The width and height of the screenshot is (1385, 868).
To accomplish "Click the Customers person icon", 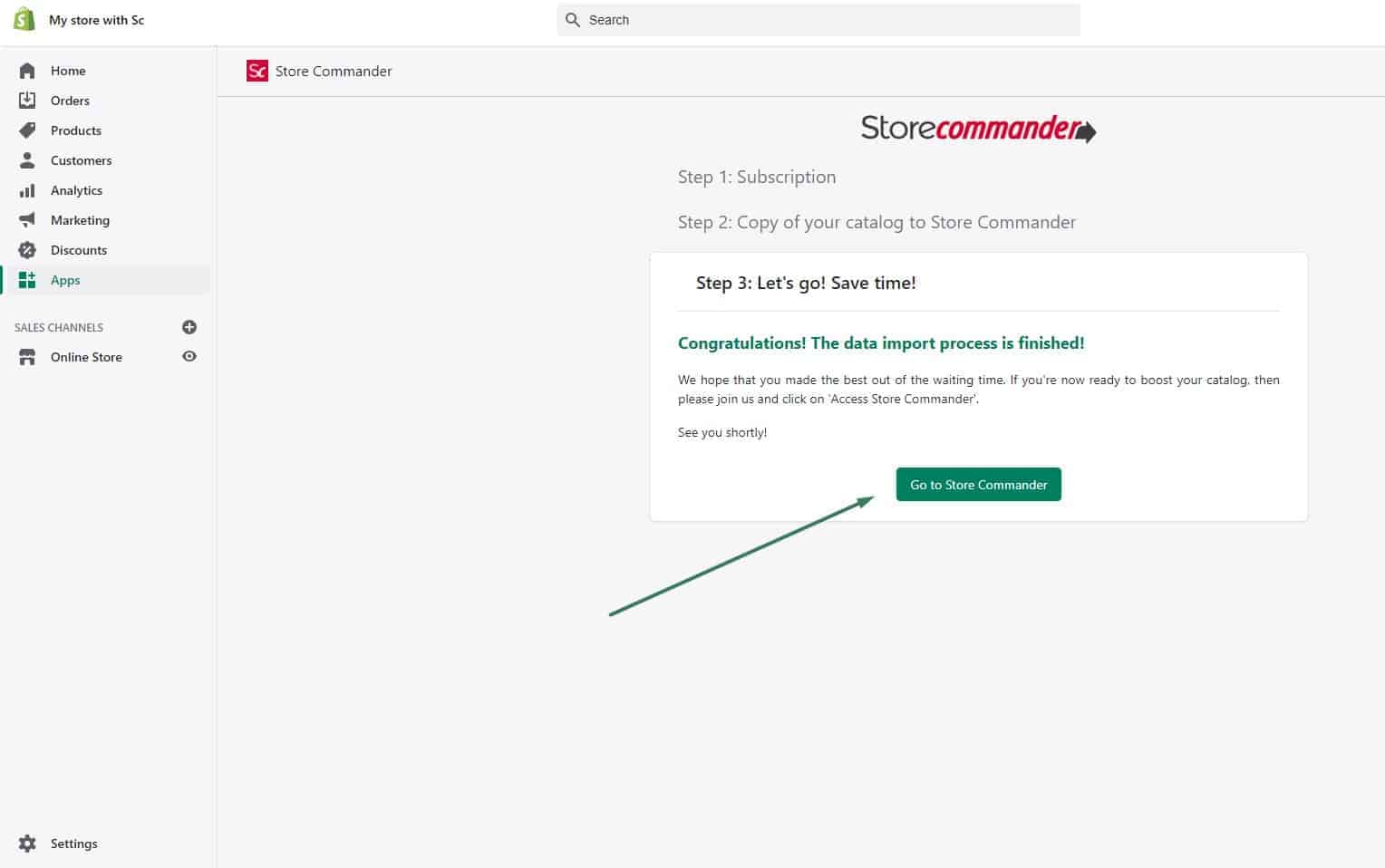I will click(27, 160).
